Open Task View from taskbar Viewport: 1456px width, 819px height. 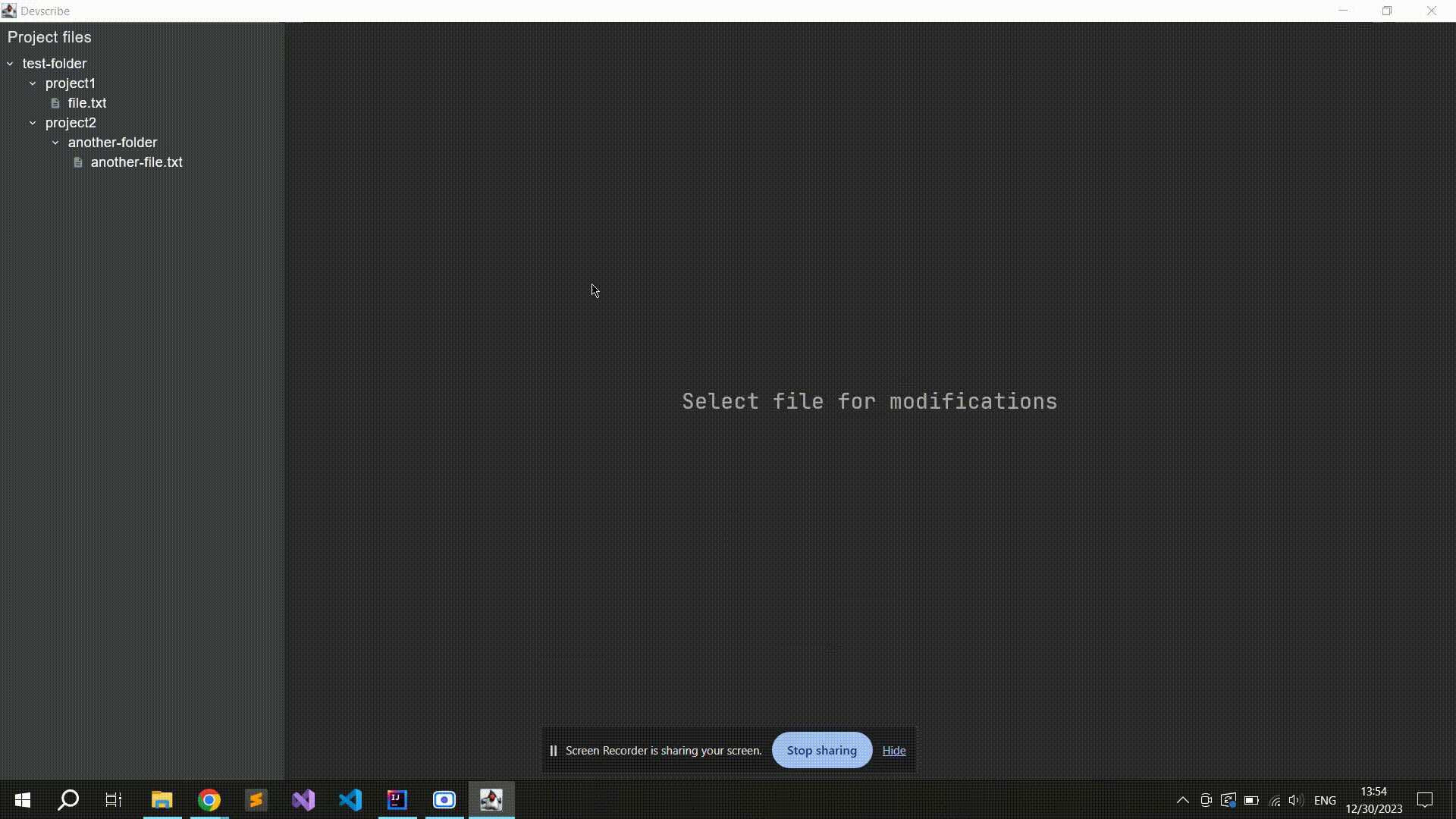tap(114, 800)
